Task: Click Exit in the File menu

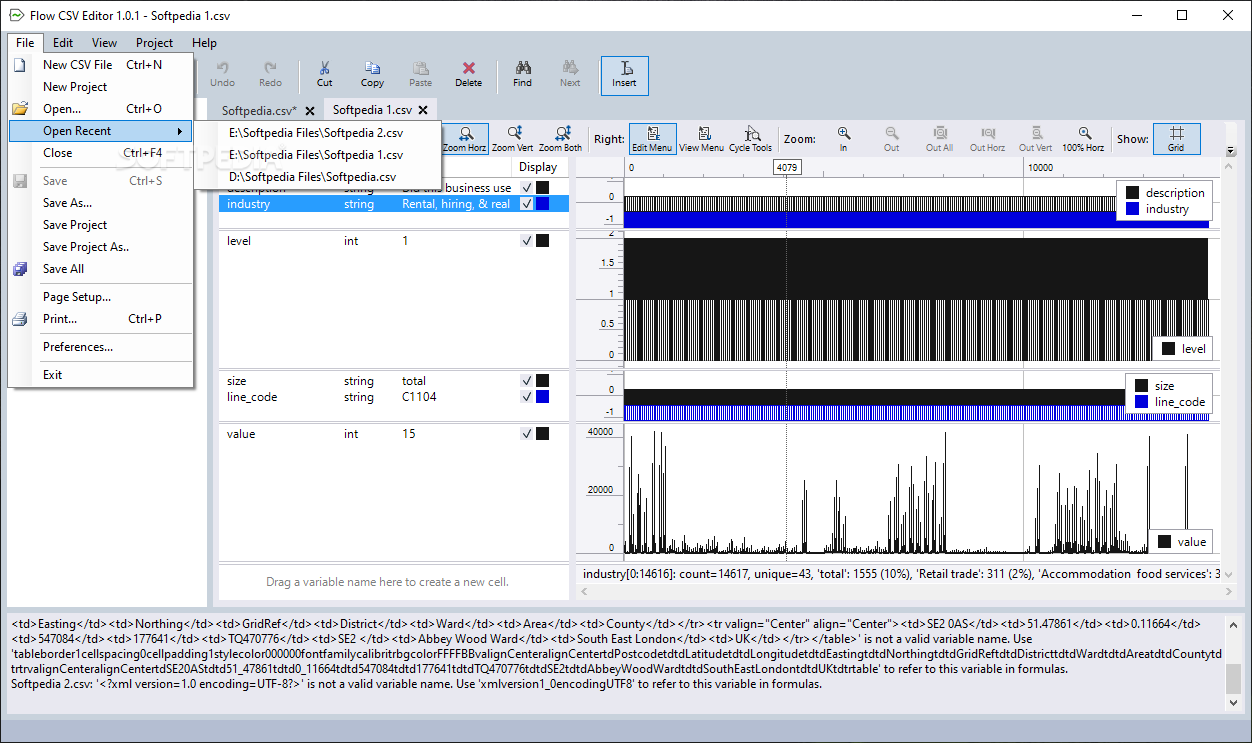Action: pyautogui.click(x=100, y=375)
